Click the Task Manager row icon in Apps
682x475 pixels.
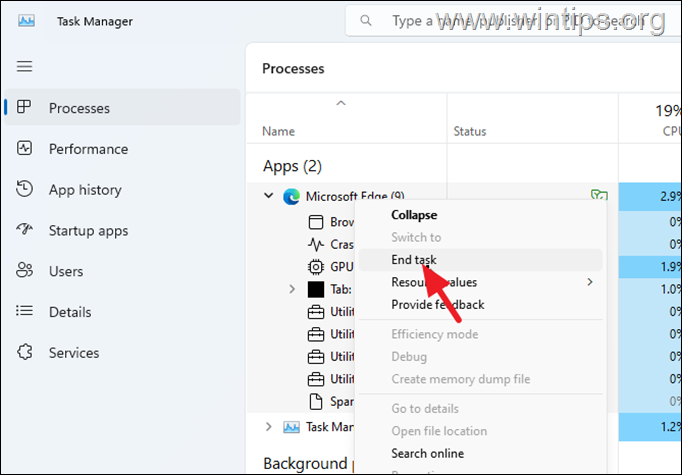291,427
